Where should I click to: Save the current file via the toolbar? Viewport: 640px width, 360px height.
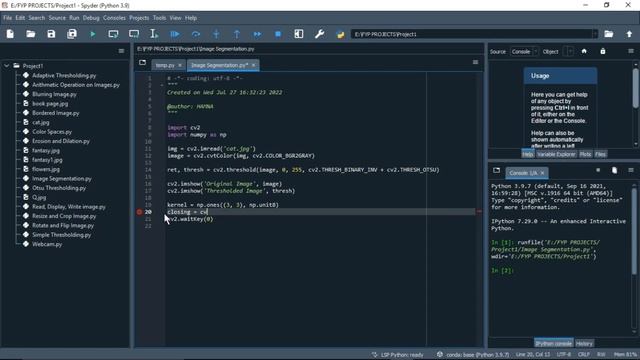click(51, 34)
